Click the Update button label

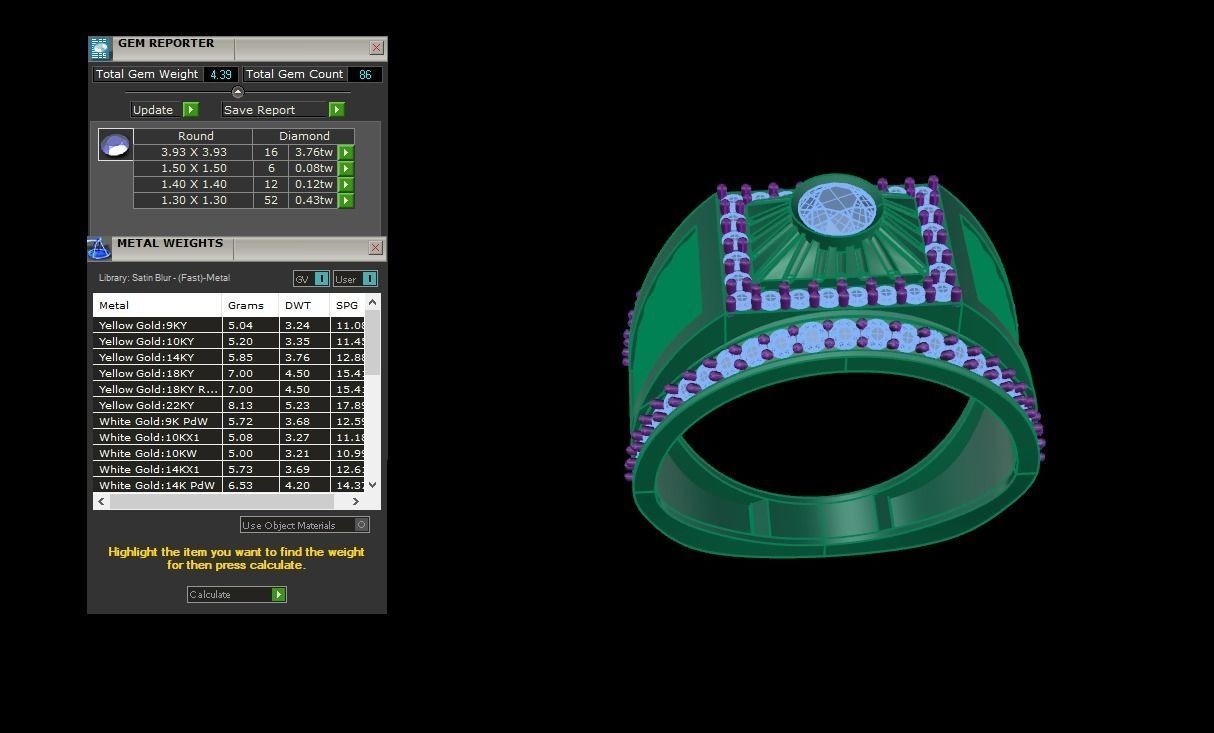pos(153,110)
